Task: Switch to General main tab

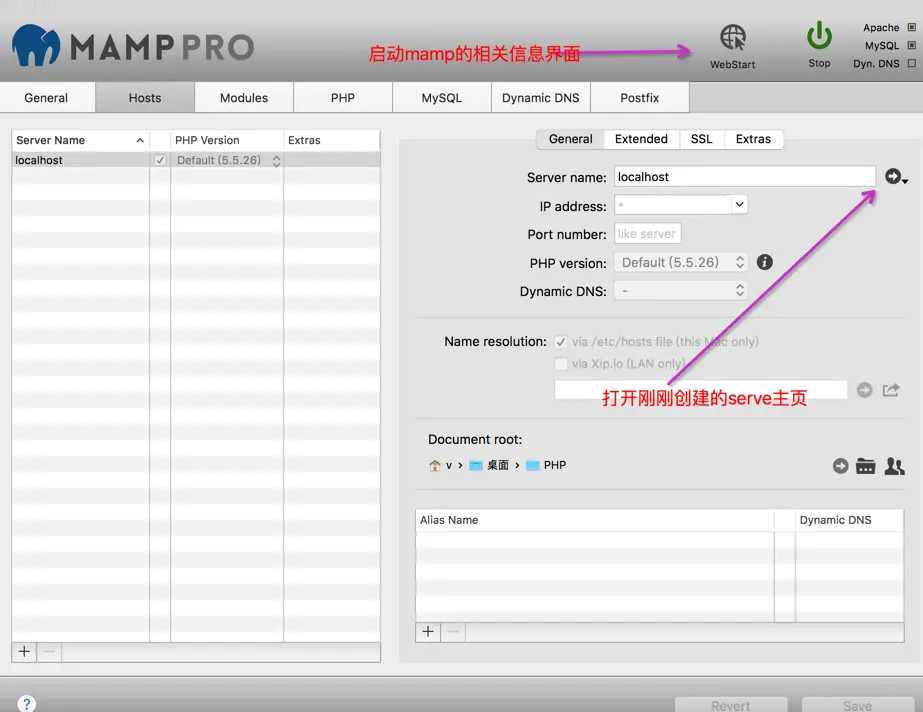Action: [x=46, y=98]
